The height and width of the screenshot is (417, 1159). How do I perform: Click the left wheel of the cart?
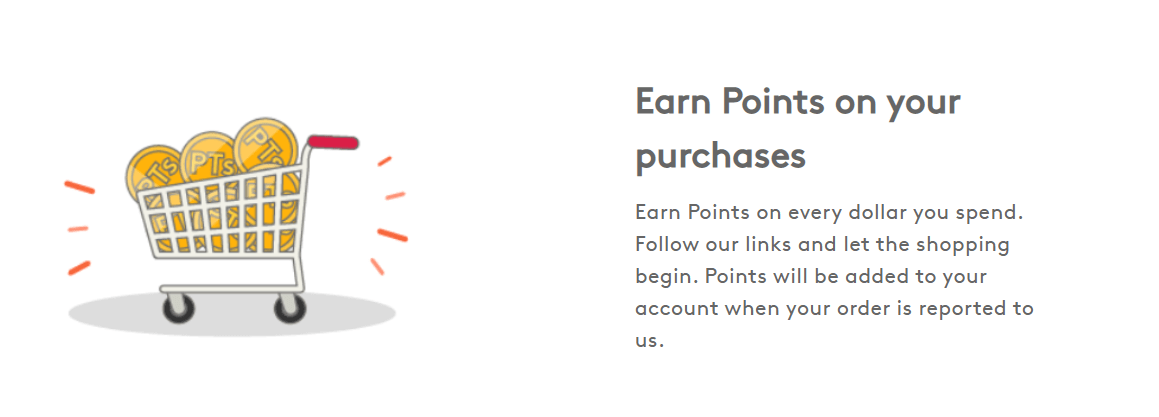(179, 308)
